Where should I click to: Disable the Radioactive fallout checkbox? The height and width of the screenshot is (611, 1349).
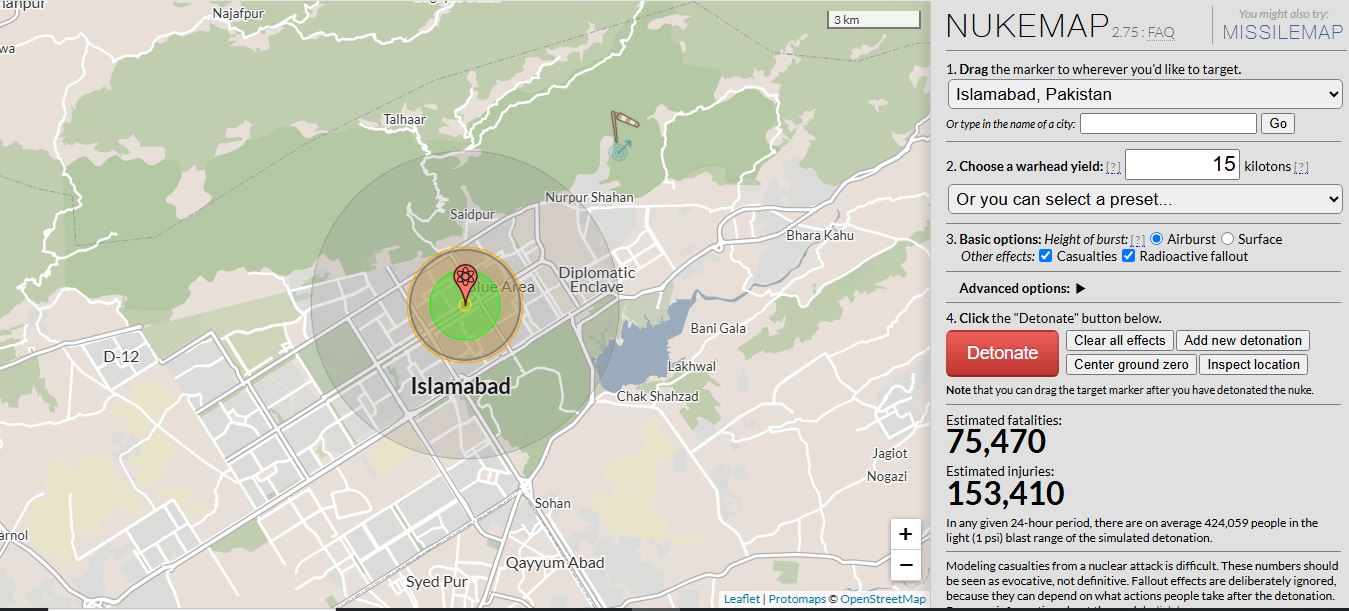(x=1128, y=256)
